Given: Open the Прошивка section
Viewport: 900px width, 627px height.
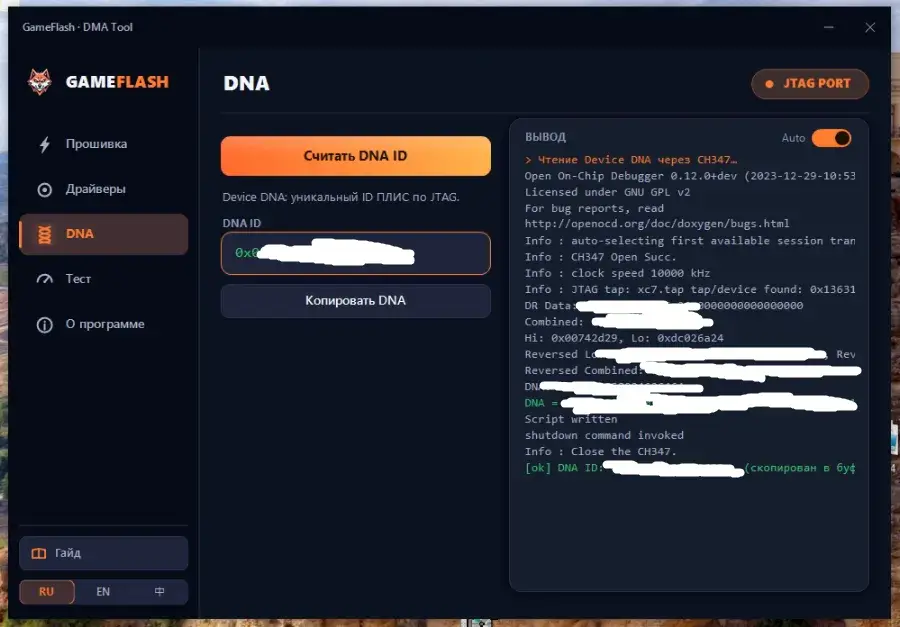Looking at the screenshot, I should coord(103,144).
